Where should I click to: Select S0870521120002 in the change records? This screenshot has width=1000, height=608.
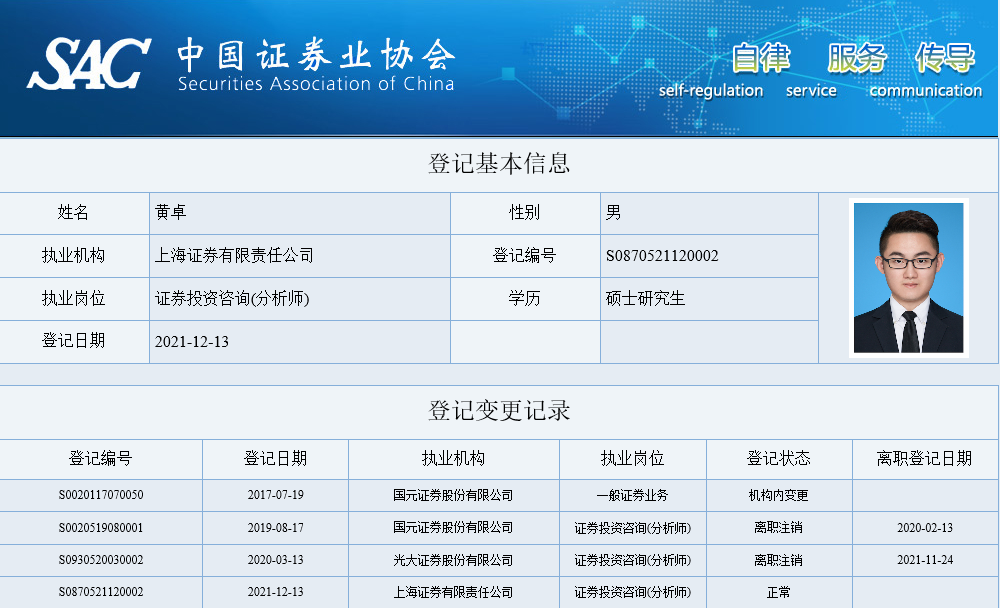click(101, 592)
